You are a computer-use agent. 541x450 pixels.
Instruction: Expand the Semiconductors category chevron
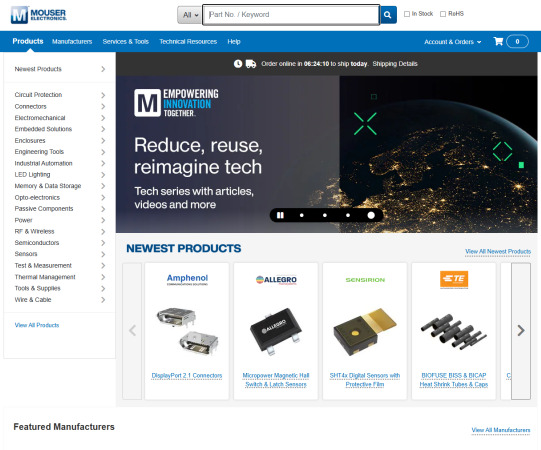pos(103,243)
